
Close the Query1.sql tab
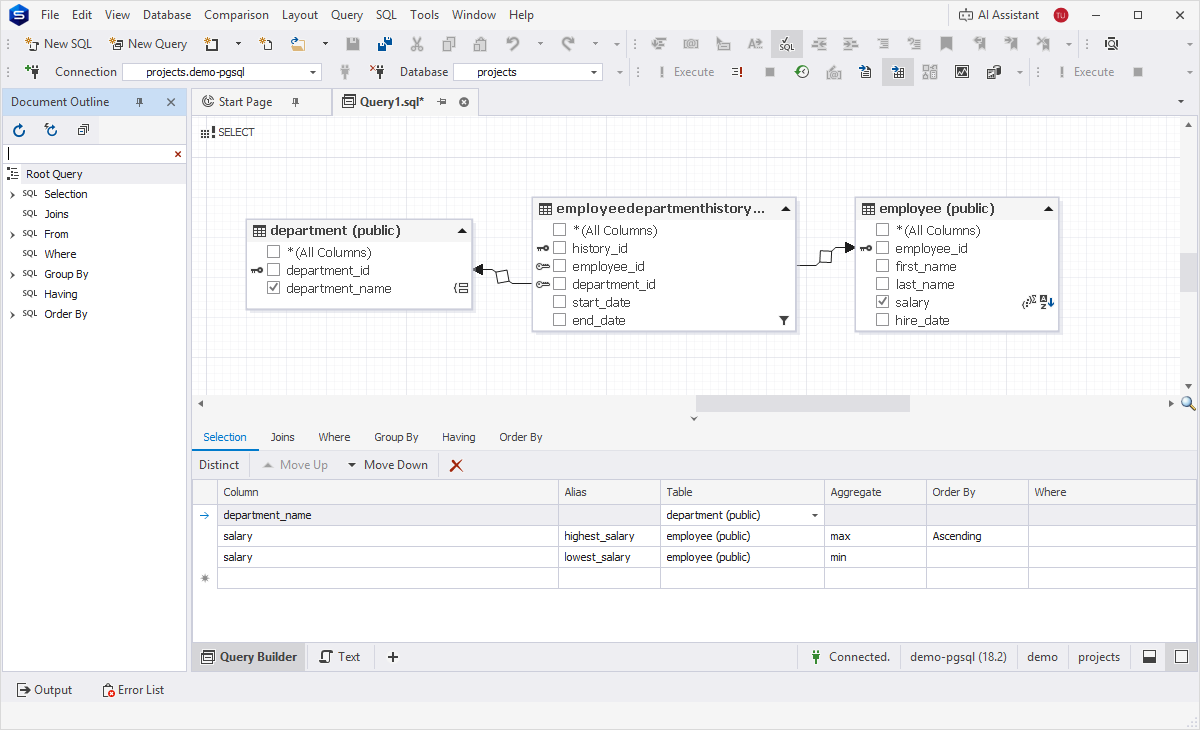click(x=464, y=102)
